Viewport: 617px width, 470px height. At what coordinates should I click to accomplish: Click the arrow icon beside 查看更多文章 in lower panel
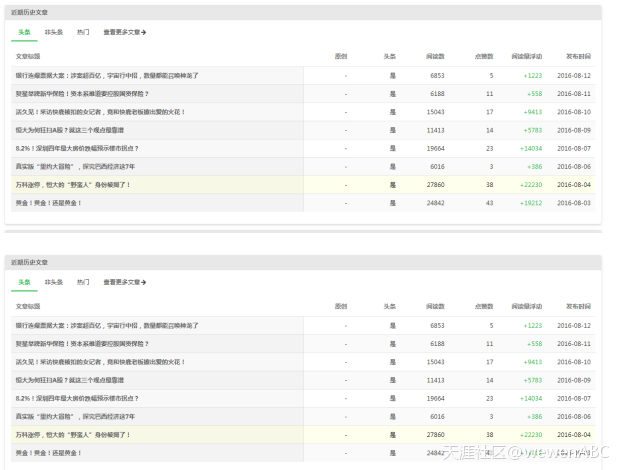click(144, 283)
